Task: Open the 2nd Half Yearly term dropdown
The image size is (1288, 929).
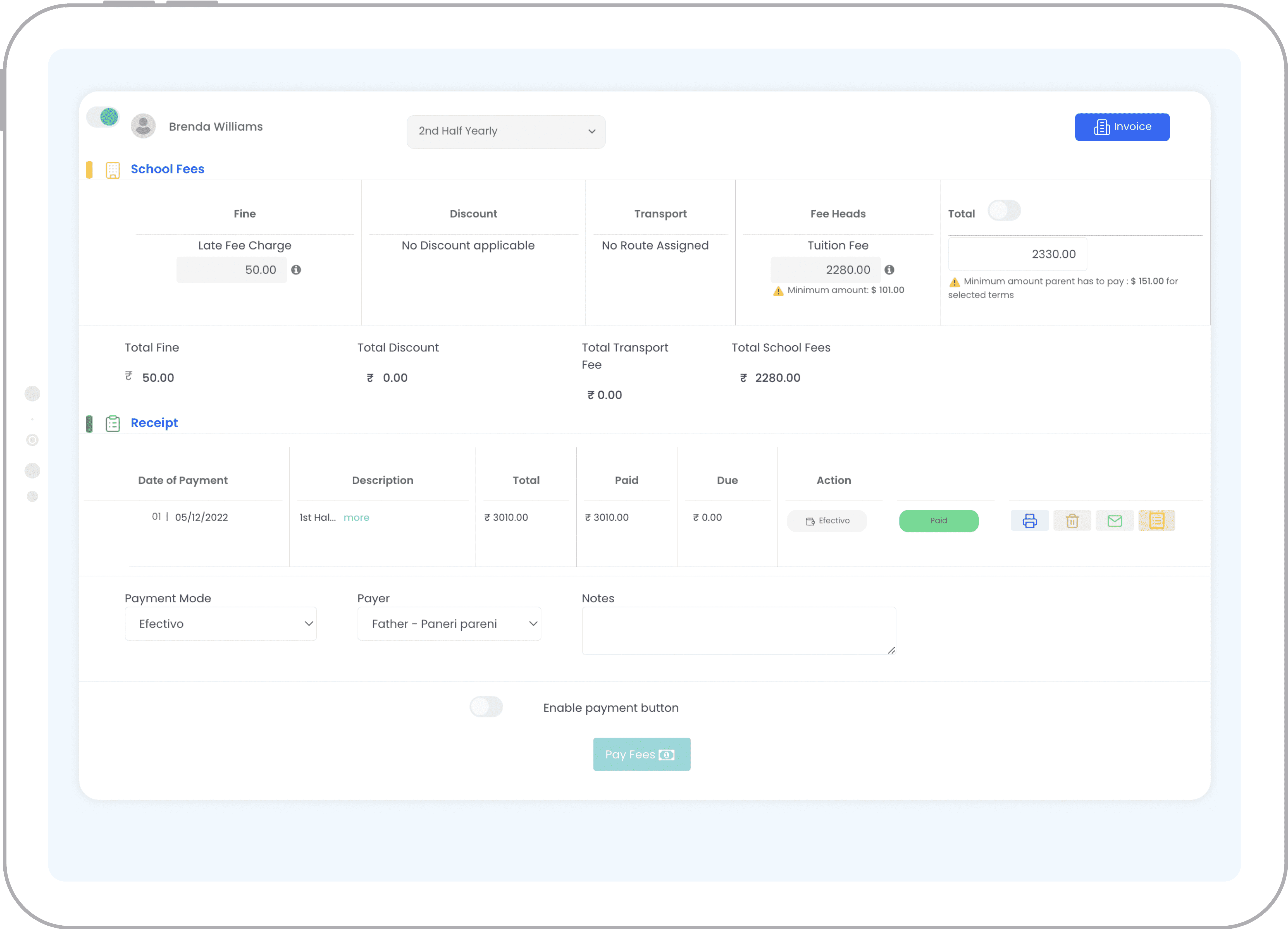Action: (x=505, y=131)
